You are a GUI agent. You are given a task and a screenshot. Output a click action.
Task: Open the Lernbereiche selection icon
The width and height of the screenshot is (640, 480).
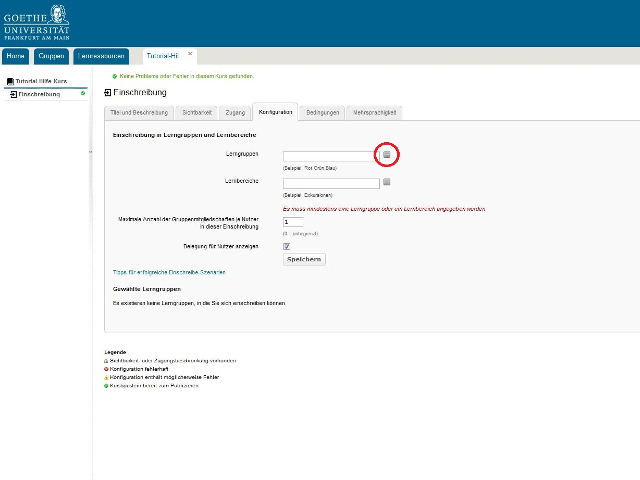387,182
